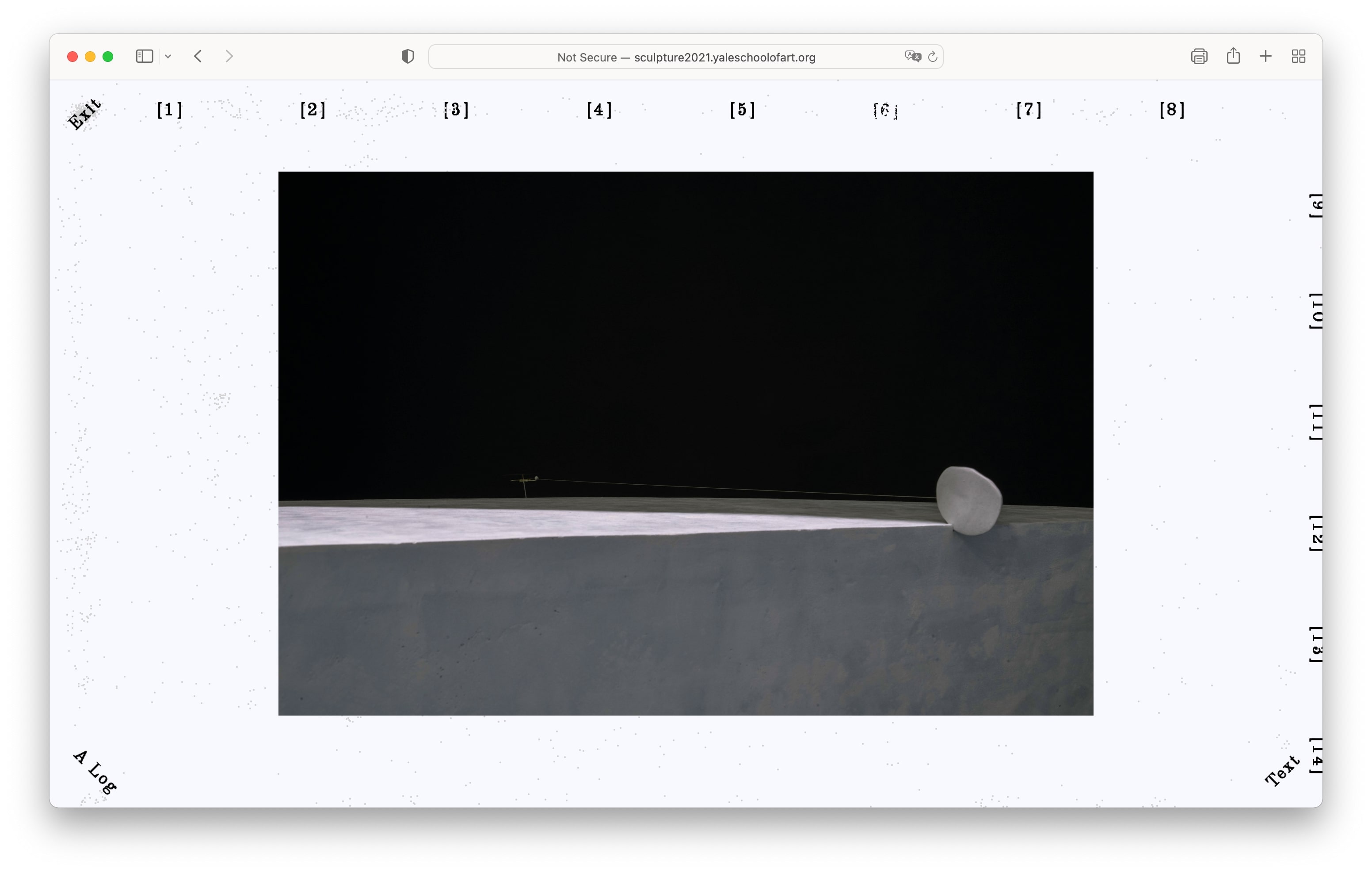
Task: Toggle the Safari sidebar panel
Action: 144,56
